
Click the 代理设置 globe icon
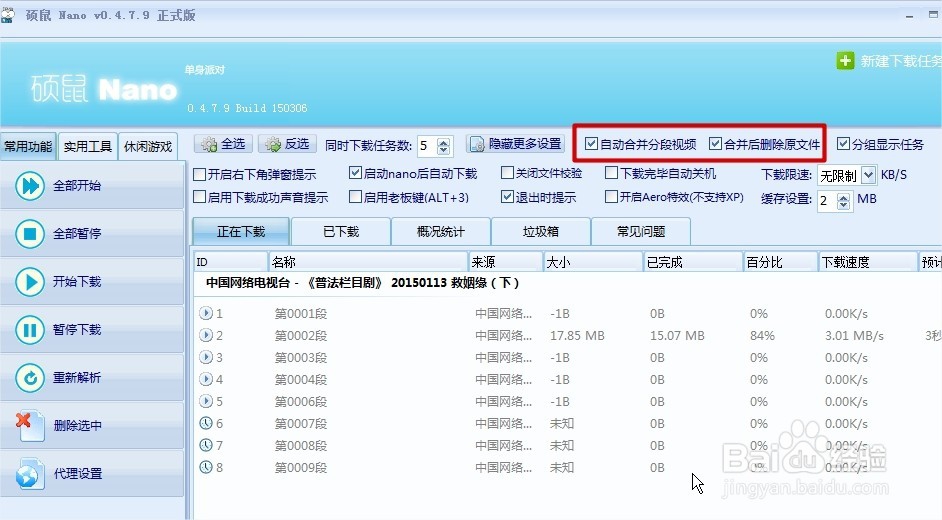point(30,474)
